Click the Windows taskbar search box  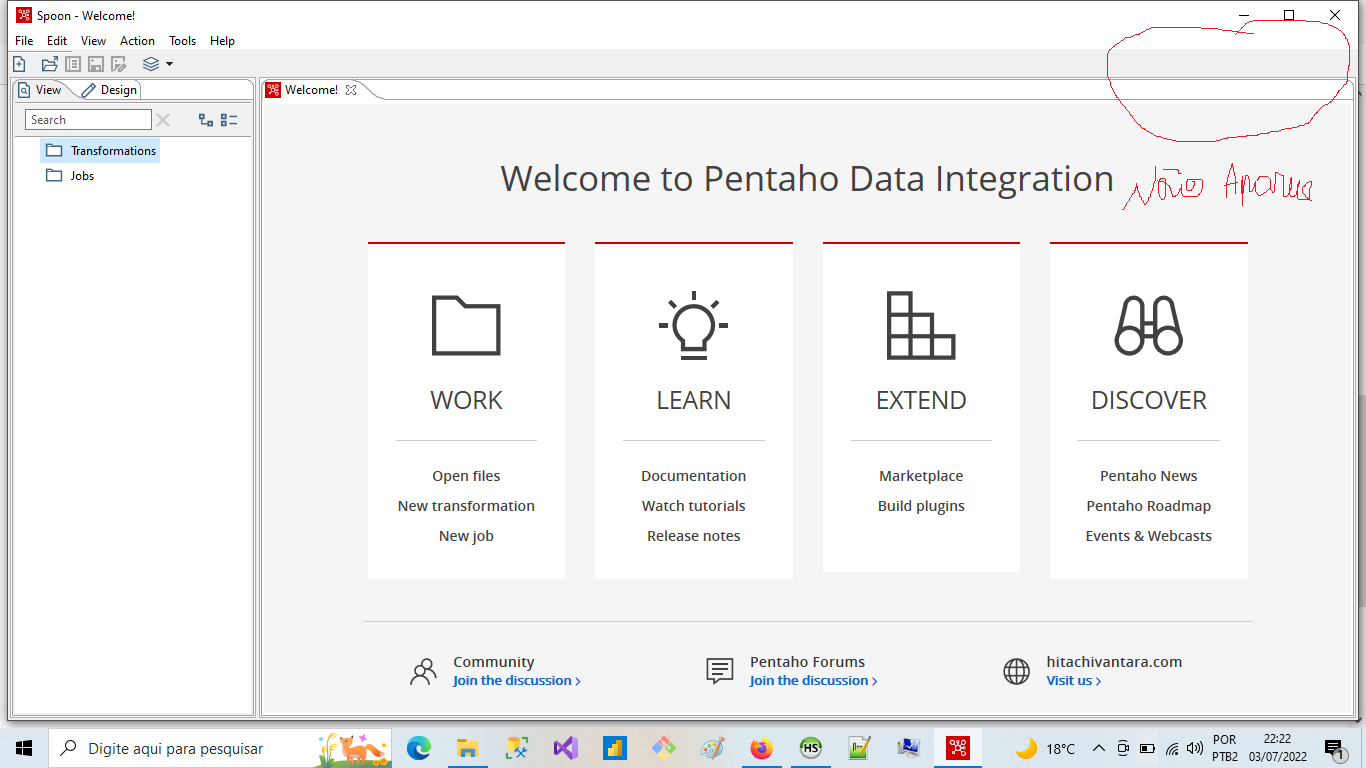(220, 748)
